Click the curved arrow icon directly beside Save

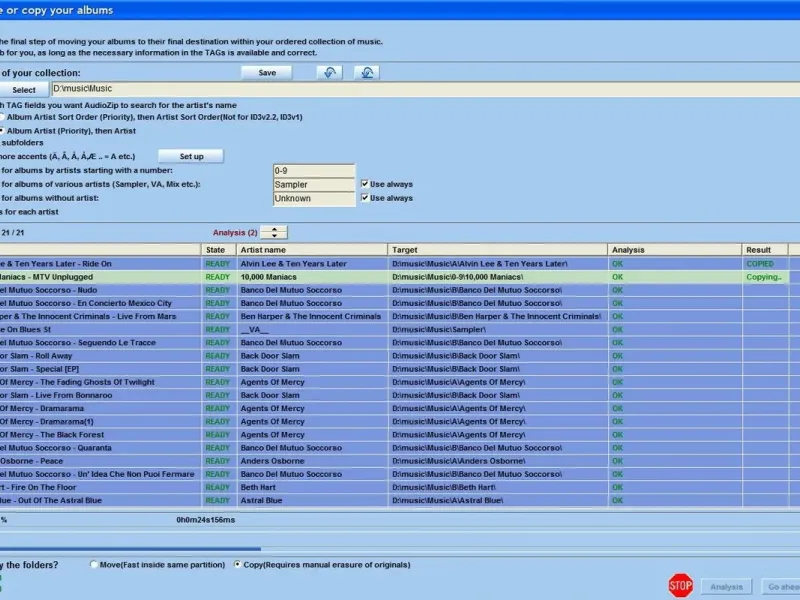tap(329, 72)
